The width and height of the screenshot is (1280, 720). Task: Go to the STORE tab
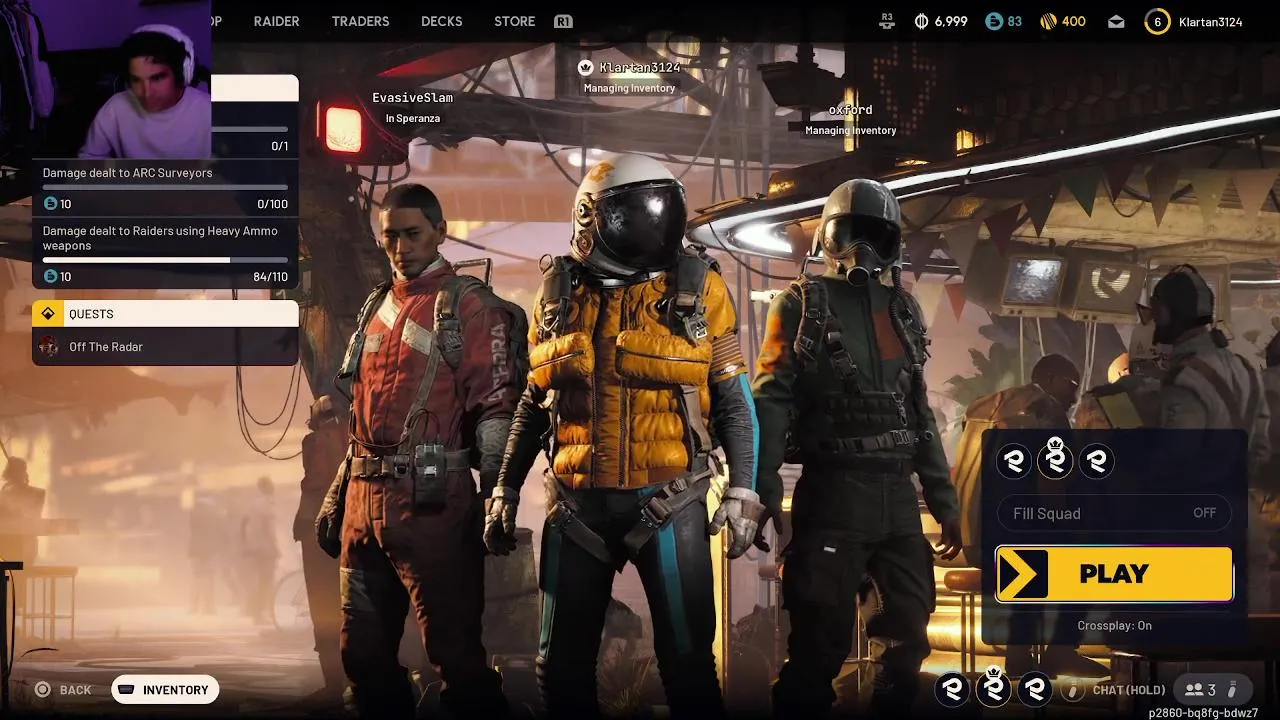pyautogui.click(x=514, y=21)
